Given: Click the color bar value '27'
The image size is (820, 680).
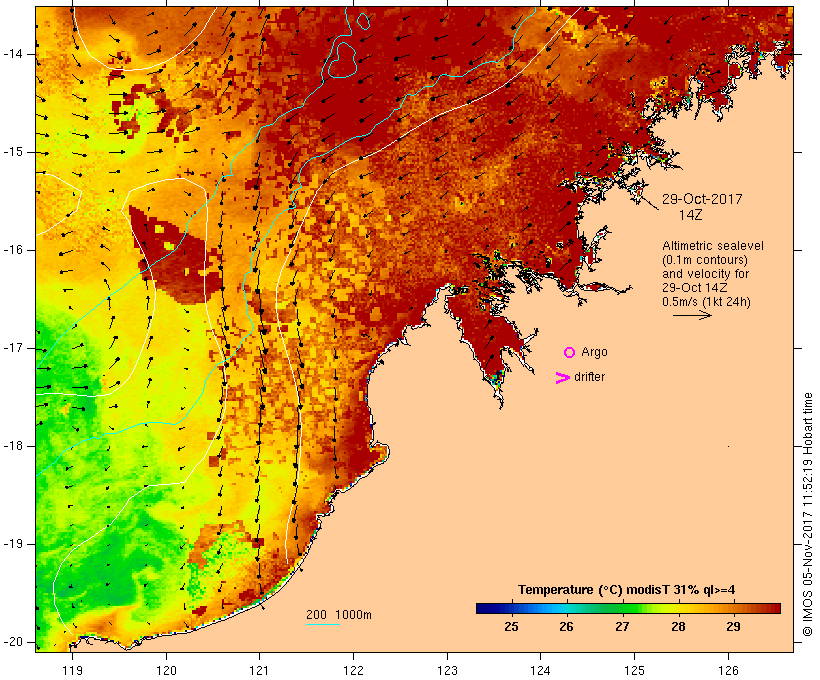Looking at the screenshot, I should click(x=622, y=627).
